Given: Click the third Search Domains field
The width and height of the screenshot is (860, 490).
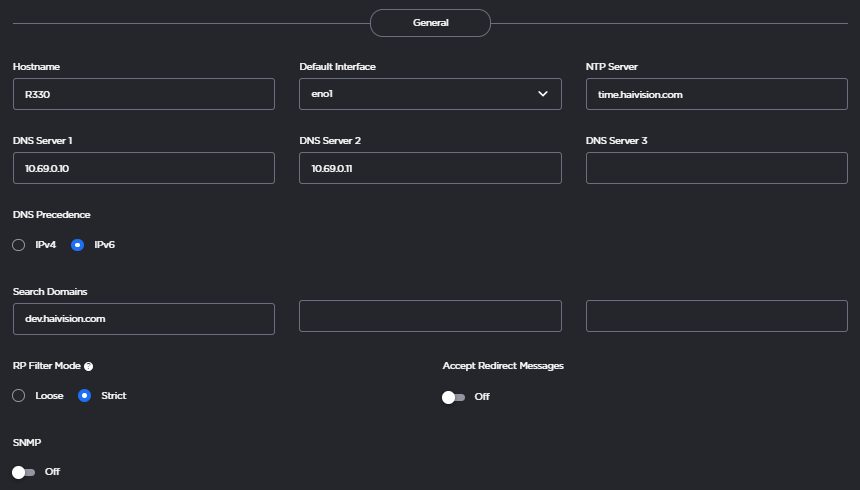Looking at the screenshot, I should tap(716, 316).
